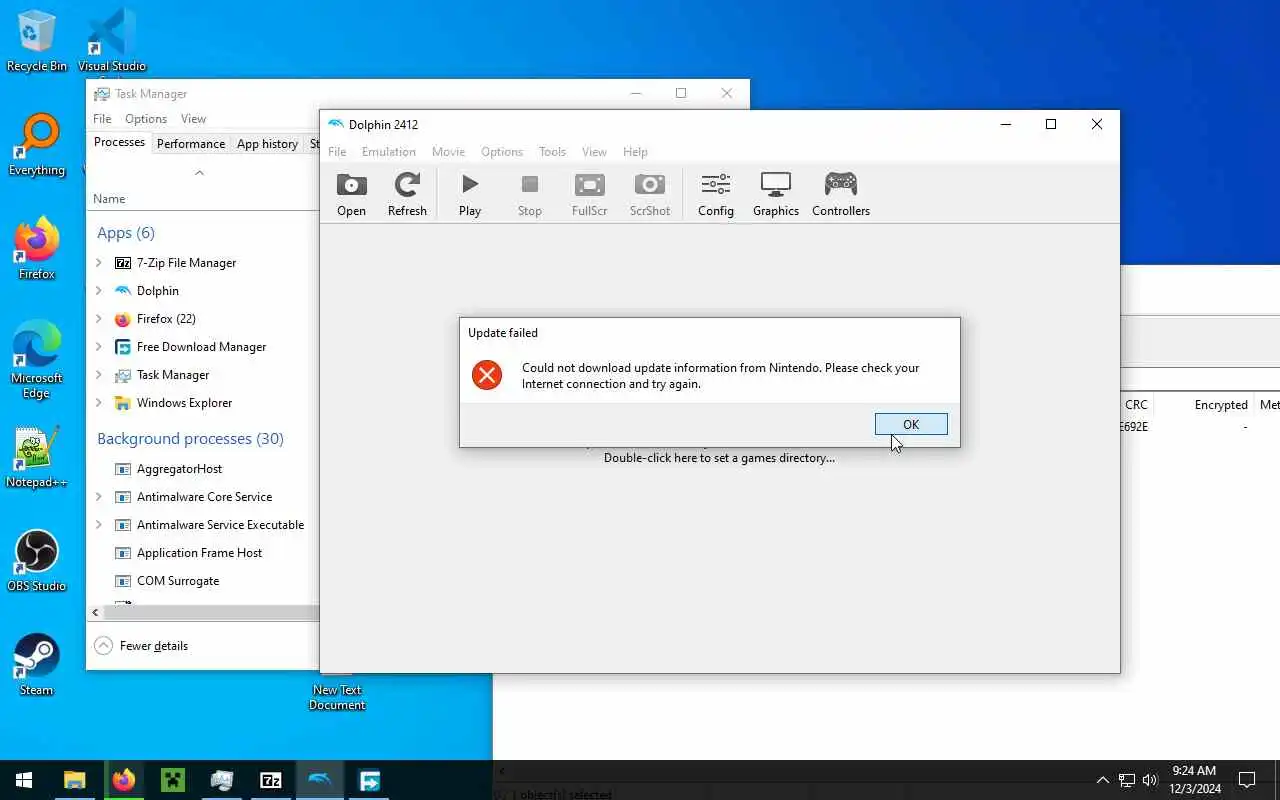Screen dimensions: 1280x800
Task: Expand 7-Zip File Manager process row
Action: point(98,263)
